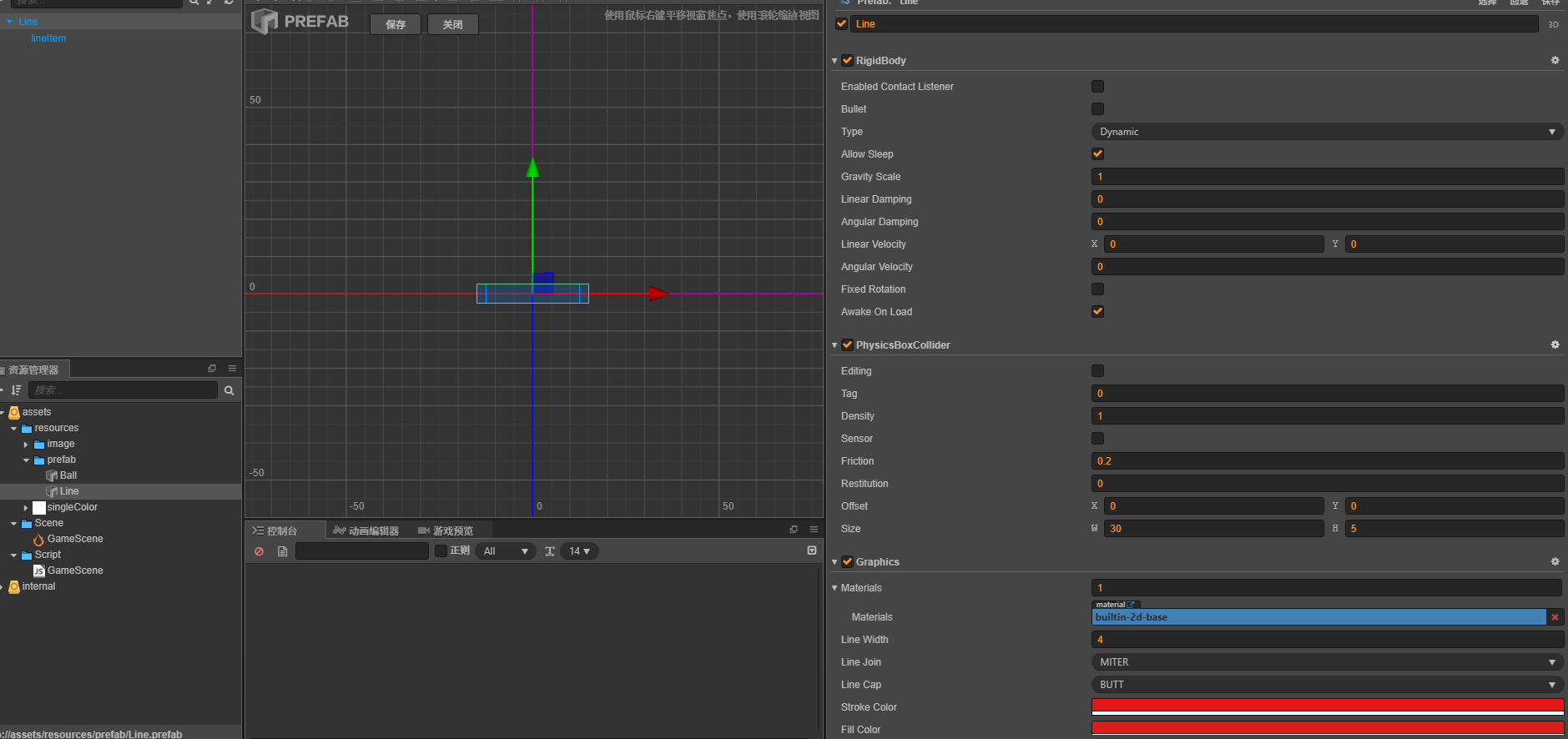Screen dimensions: 1568x739
Task: Open the RigidBody component gear menu
Action: click(1555, 61)
